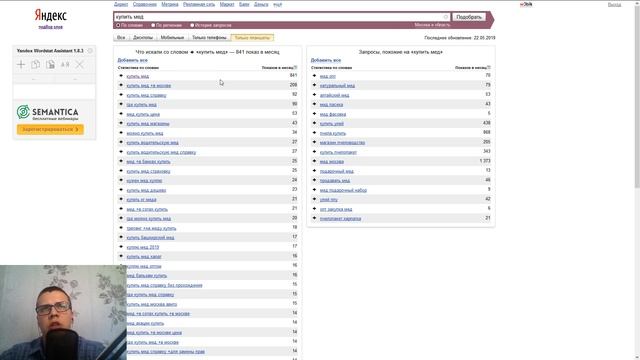
Task: Open the «купить мед в москве» query link
Action: [x=149, y=85]
